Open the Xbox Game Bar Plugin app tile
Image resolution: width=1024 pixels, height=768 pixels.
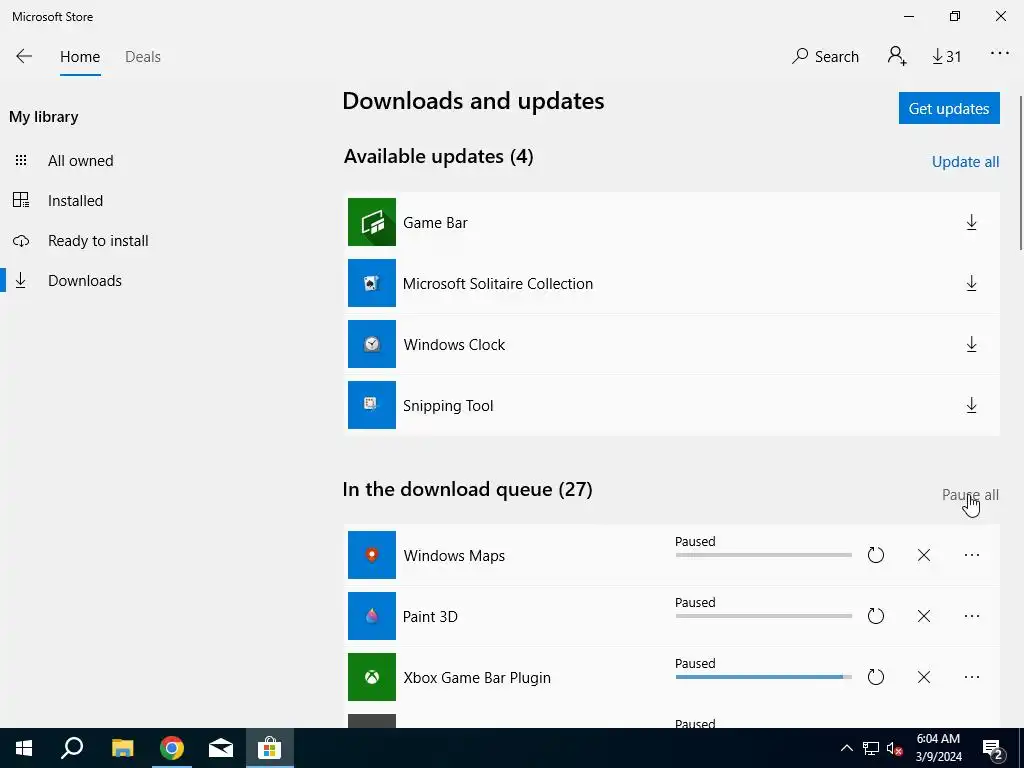[372, 677]
